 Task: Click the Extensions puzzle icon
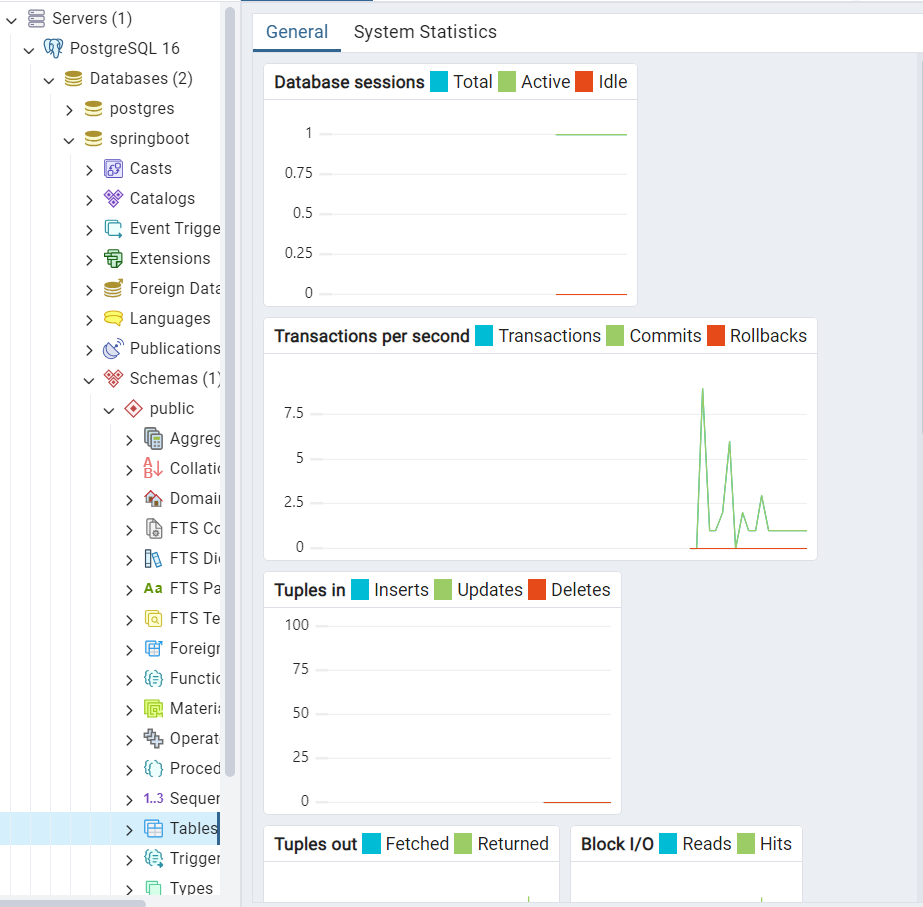112,258
